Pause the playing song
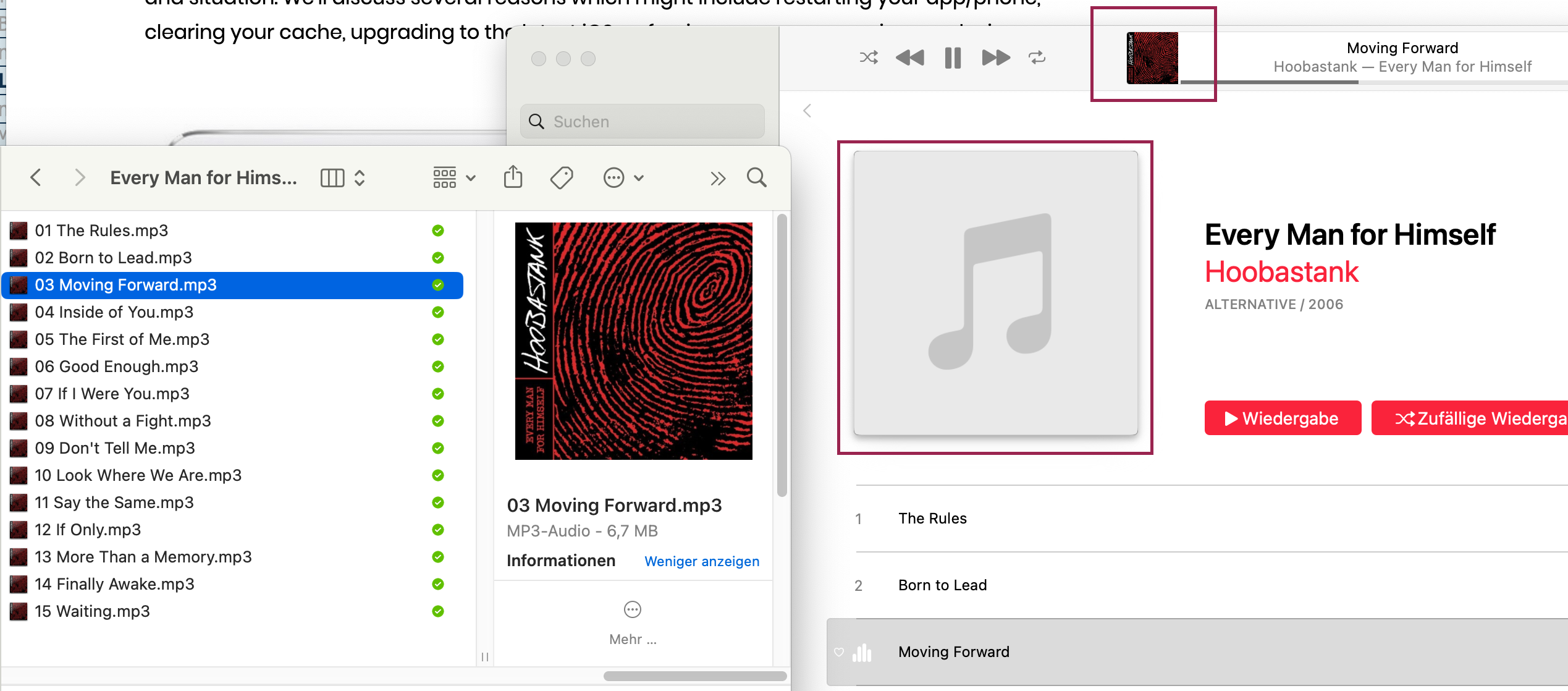The width and height of the screenshot is (1568, 691). click(x=953, y=58)
